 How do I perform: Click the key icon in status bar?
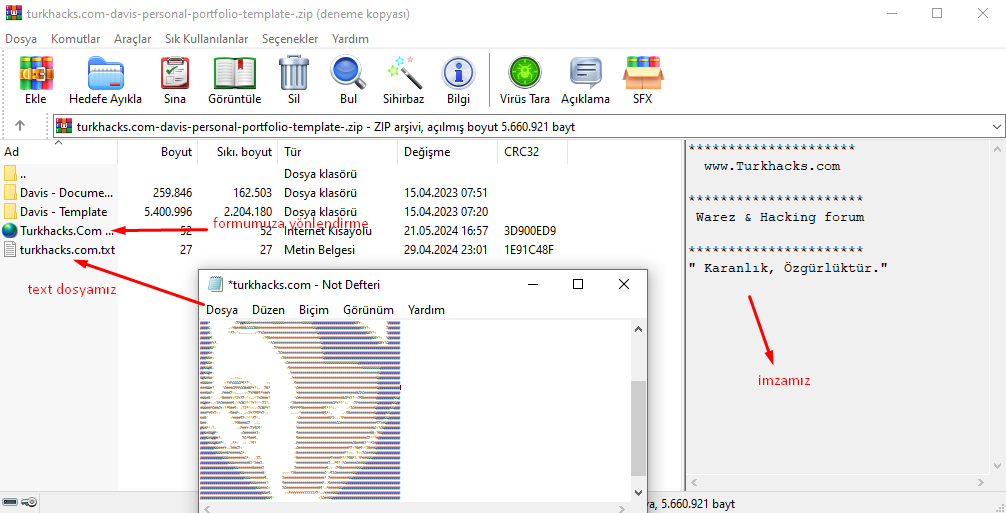pyautogui.click(x=29, y=502)
